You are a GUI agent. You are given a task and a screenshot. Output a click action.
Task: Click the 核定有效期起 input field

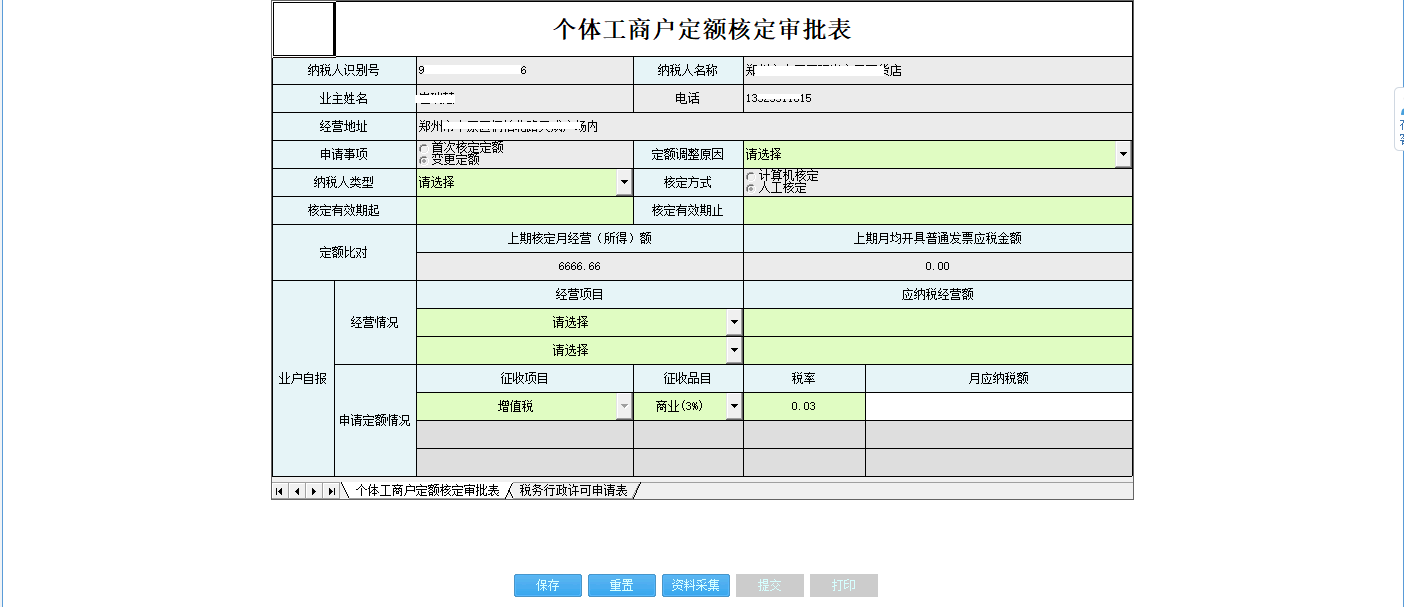click(x=524, y=210)
